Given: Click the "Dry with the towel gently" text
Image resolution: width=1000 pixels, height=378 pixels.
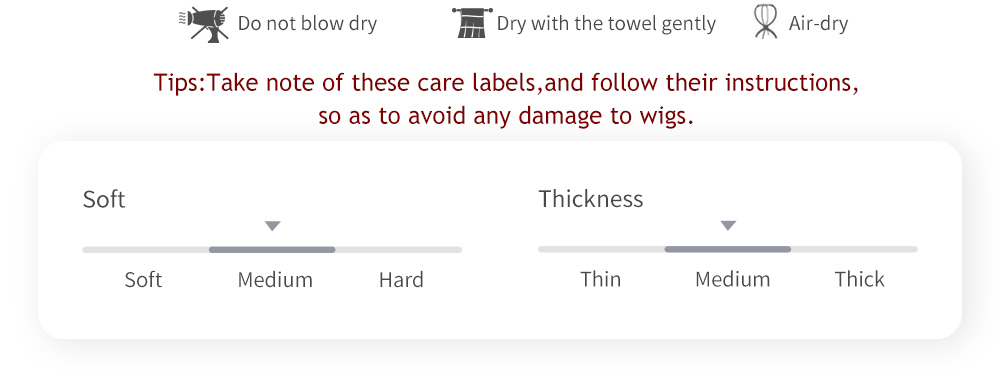Looking at the screenshot, I should coord(607,24).
